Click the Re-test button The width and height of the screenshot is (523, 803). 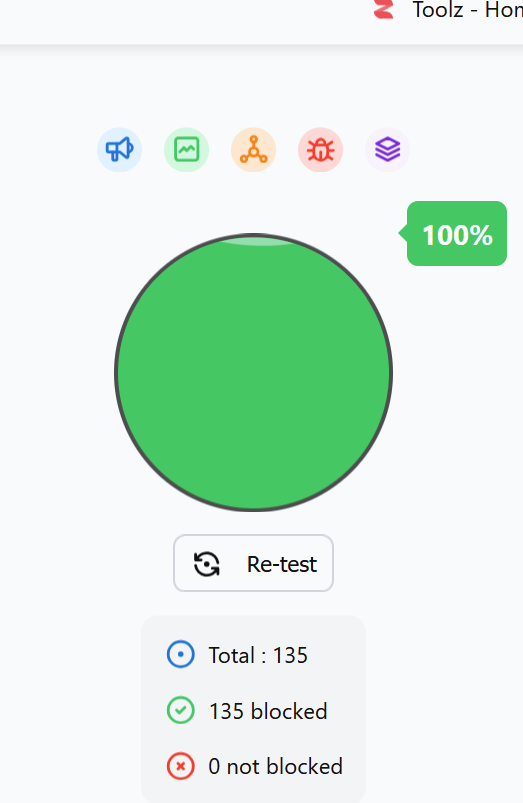pyautogui.click(x=254, y=563)
